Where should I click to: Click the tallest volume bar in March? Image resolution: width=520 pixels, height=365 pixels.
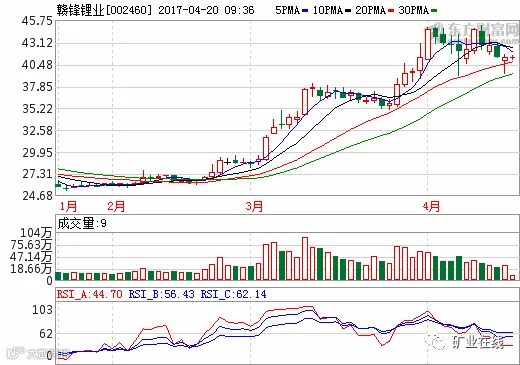coord(305,258)
